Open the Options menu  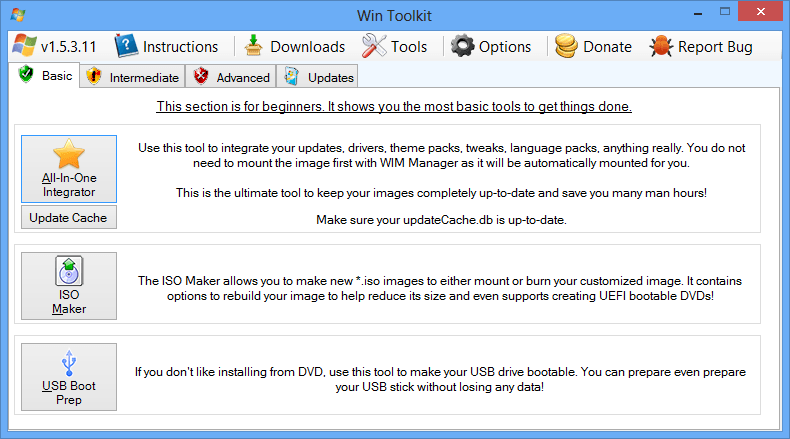[x=491, y=46]
